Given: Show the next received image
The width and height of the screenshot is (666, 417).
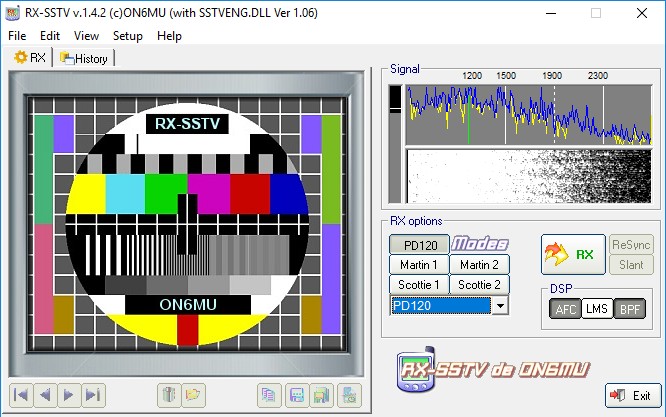Looking at the screenshot, I should (68, 395).
